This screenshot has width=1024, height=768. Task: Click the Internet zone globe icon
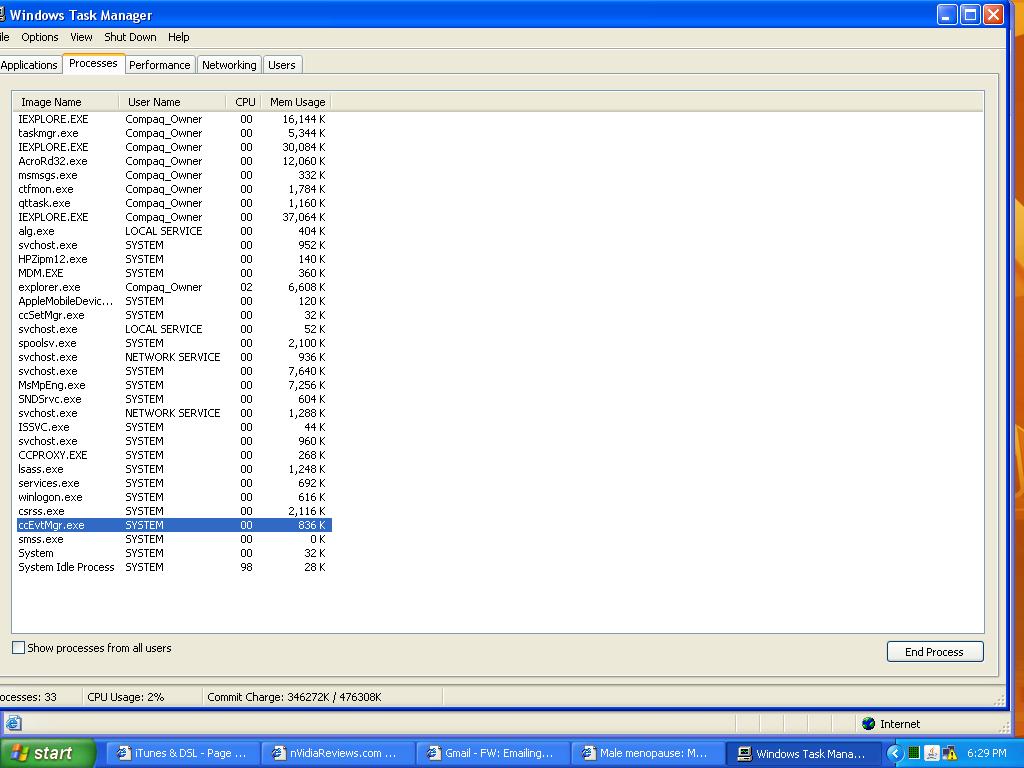coord(869,723)
